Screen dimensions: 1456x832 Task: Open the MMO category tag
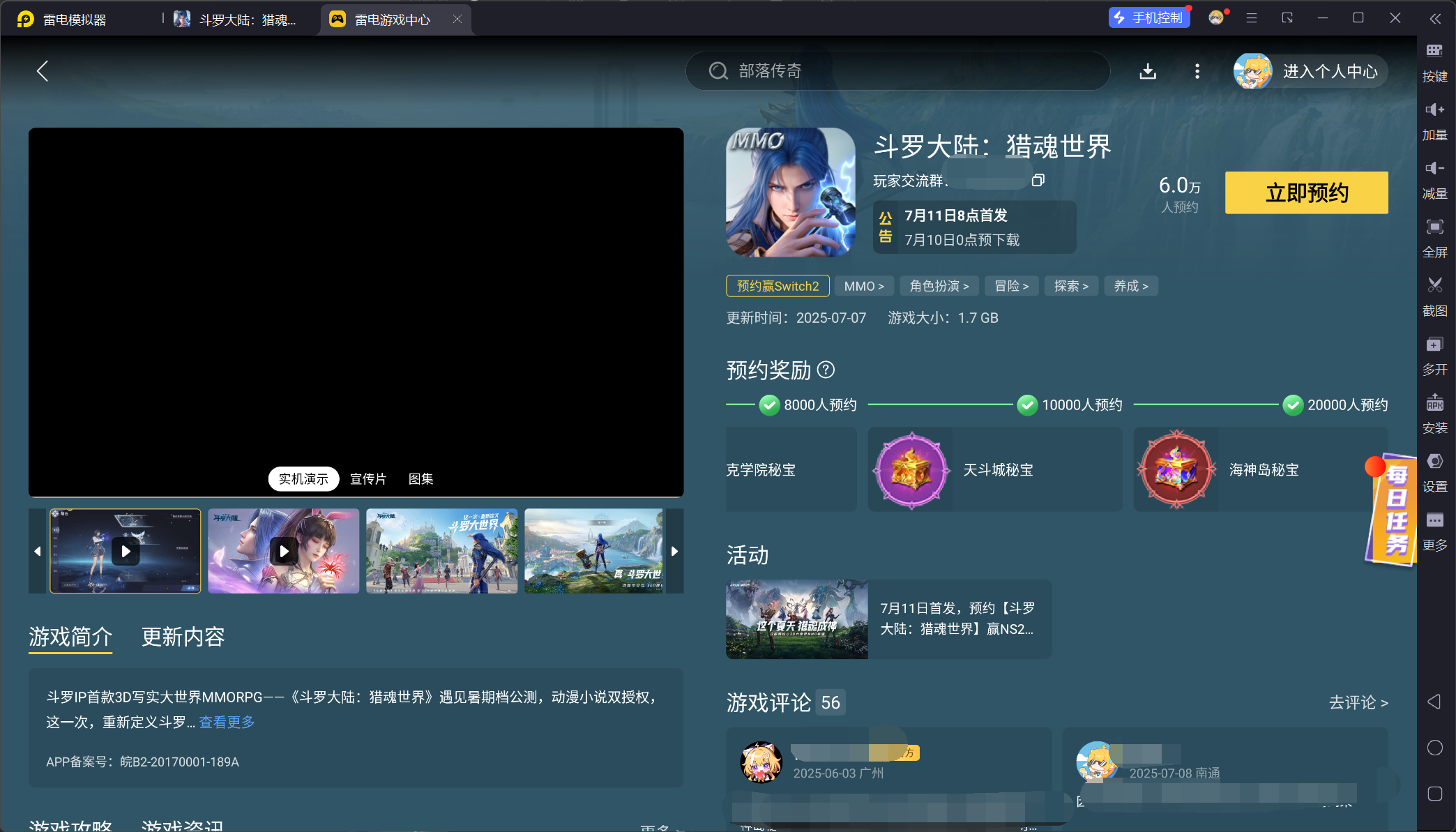[864, 286]
